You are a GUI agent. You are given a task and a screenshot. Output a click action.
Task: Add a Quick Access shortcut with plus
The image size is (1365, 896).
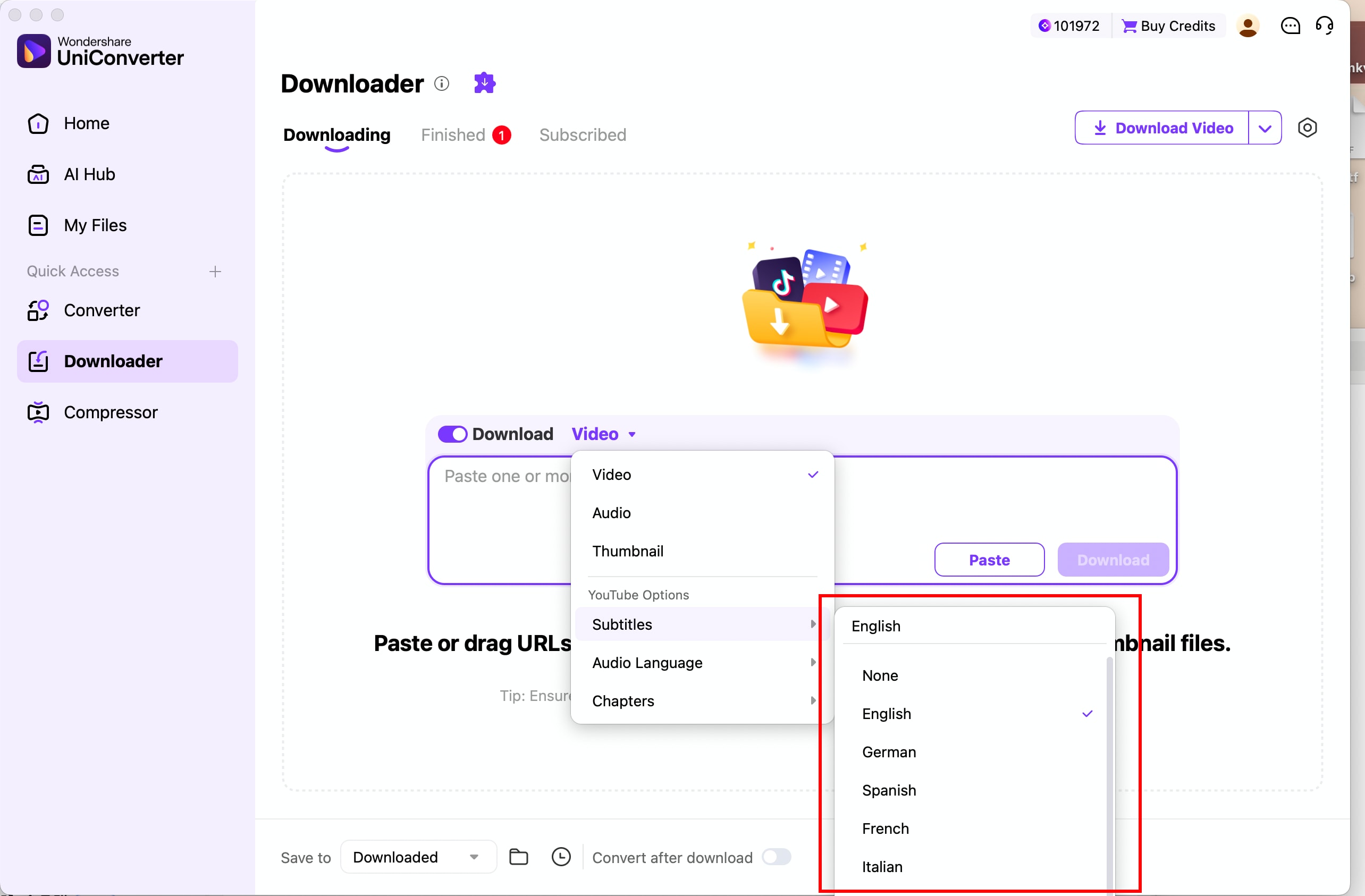pyautogui.click(x=215, y=271)
